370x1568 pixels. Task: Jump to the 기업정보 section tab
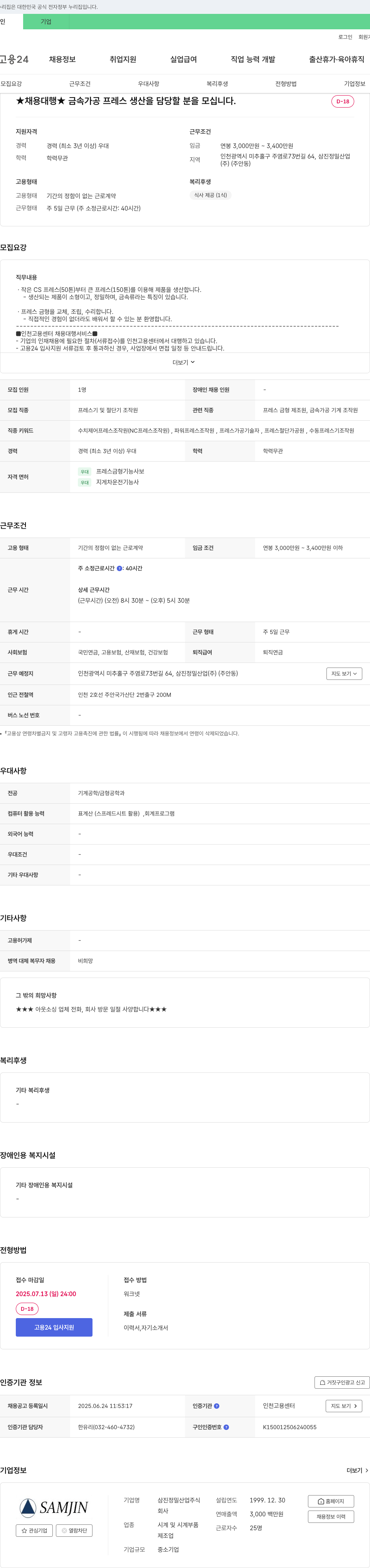click(355, 84)
